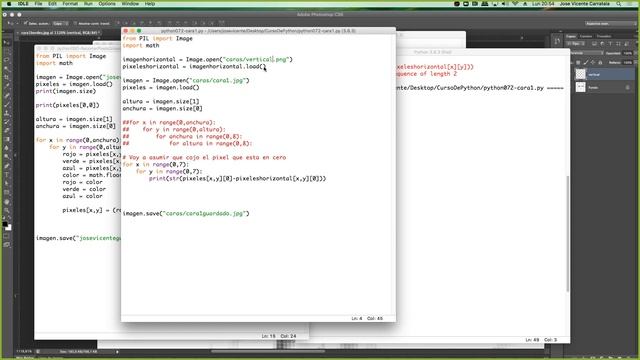
Task: Click Photoshop's horizontal canvas scrollbar
Action: click(267, 351)
